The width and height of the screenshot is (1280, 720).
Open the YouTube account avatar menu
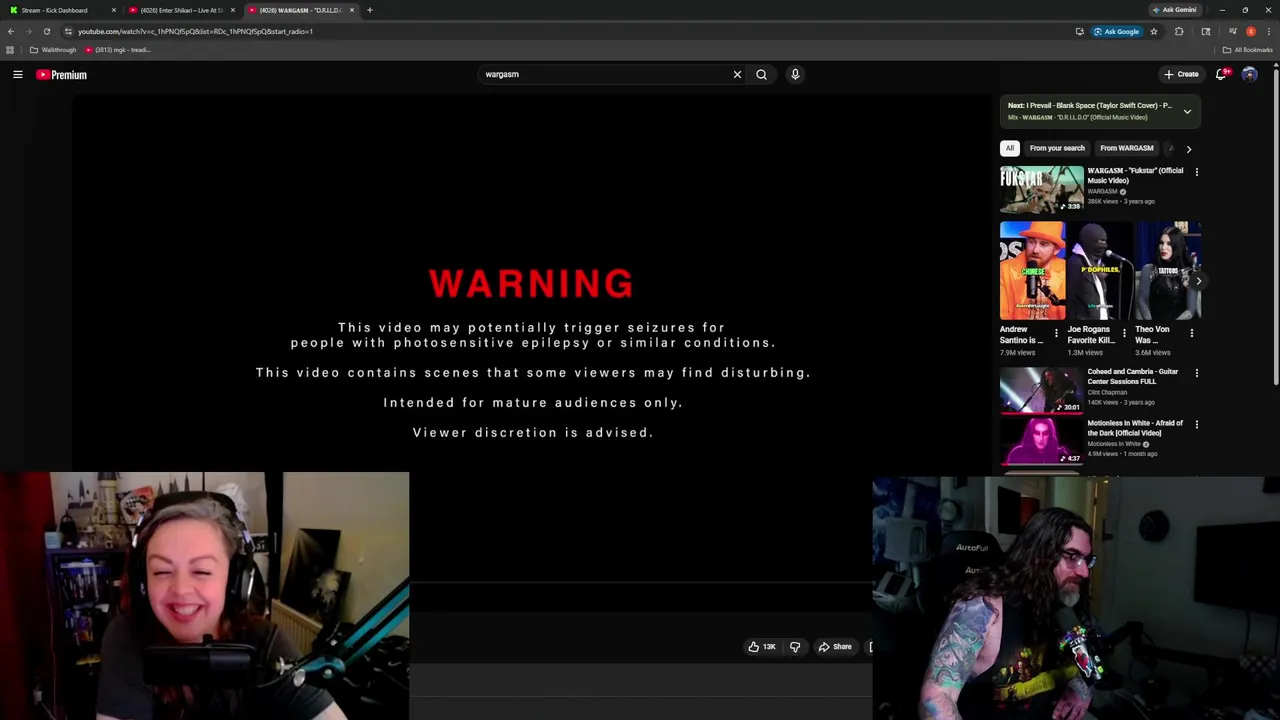click(x=1249, y=74)
